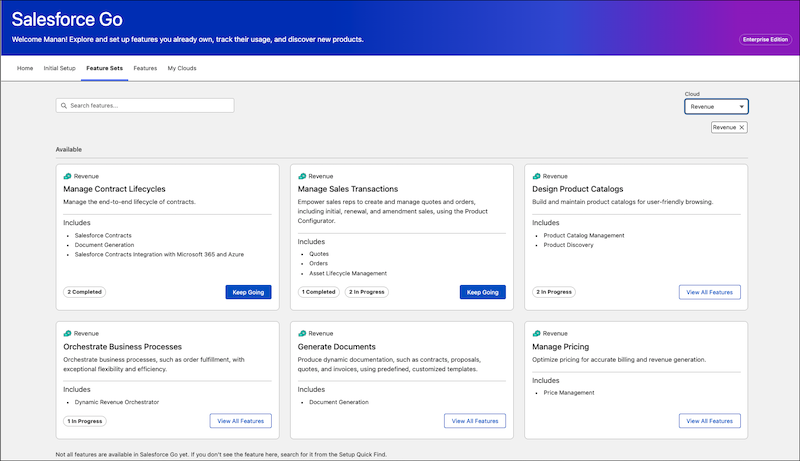Click the 2 Completed badge on Contract Lifecycles
Image resolution: width=800 pixels, height=461 pixels.
85,292
